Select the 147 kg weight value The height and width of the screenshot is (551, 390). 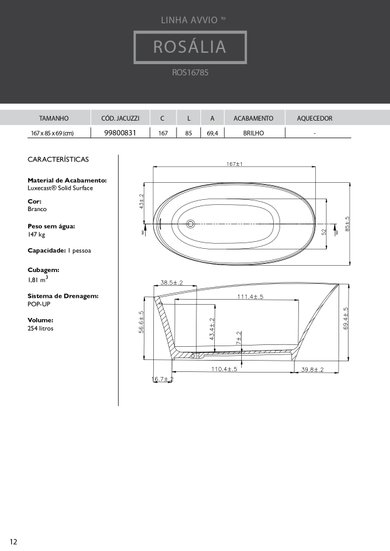[x=37, y=234]
